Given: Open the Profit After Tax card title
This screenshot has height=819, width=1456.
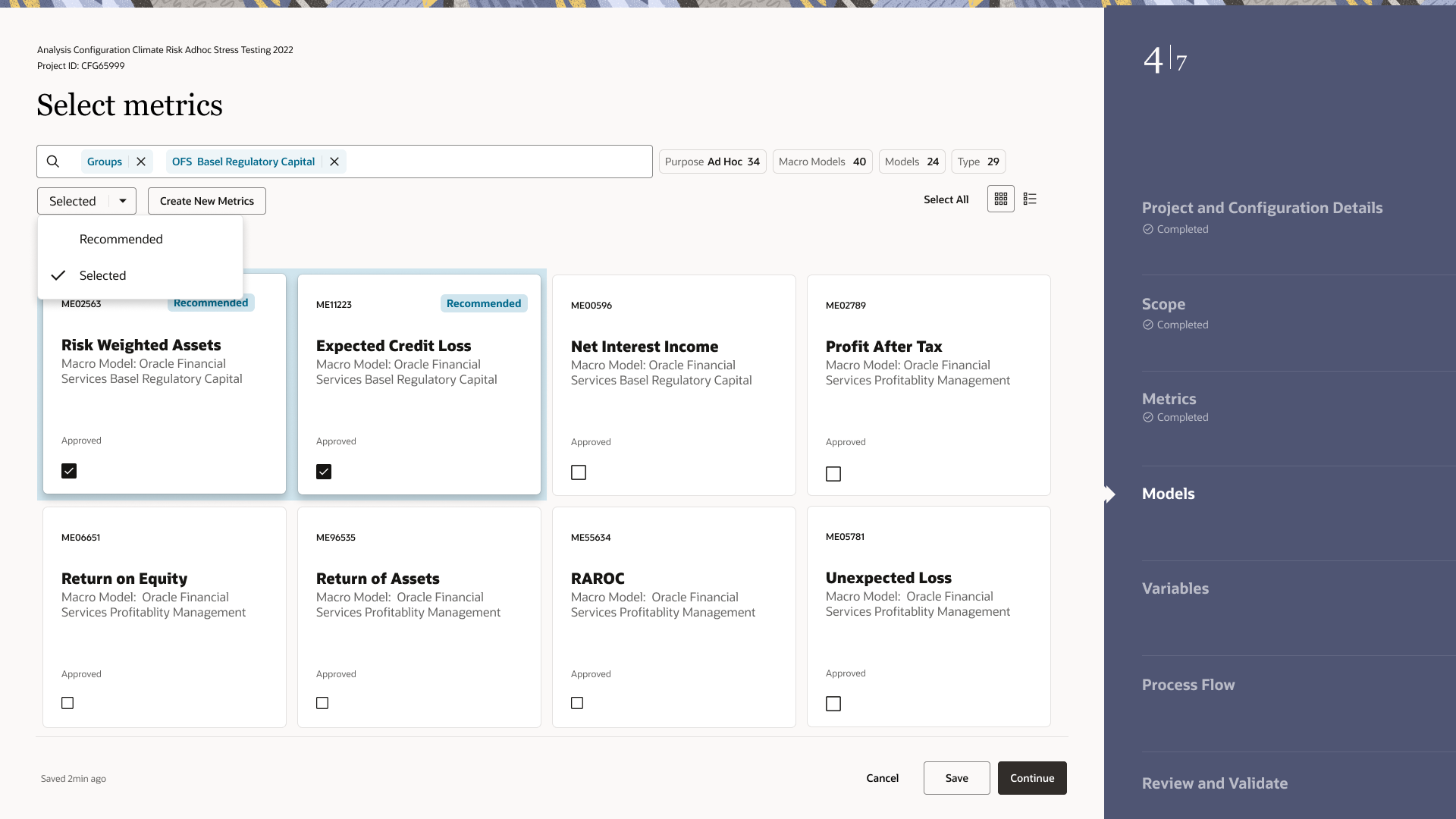Looking at the screenshot, I should 883,347.
